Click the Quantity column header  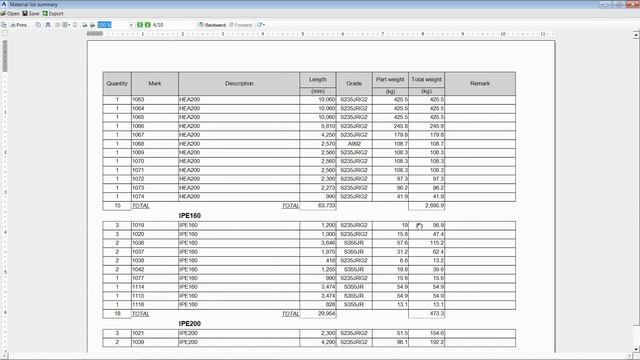(117, 83)
